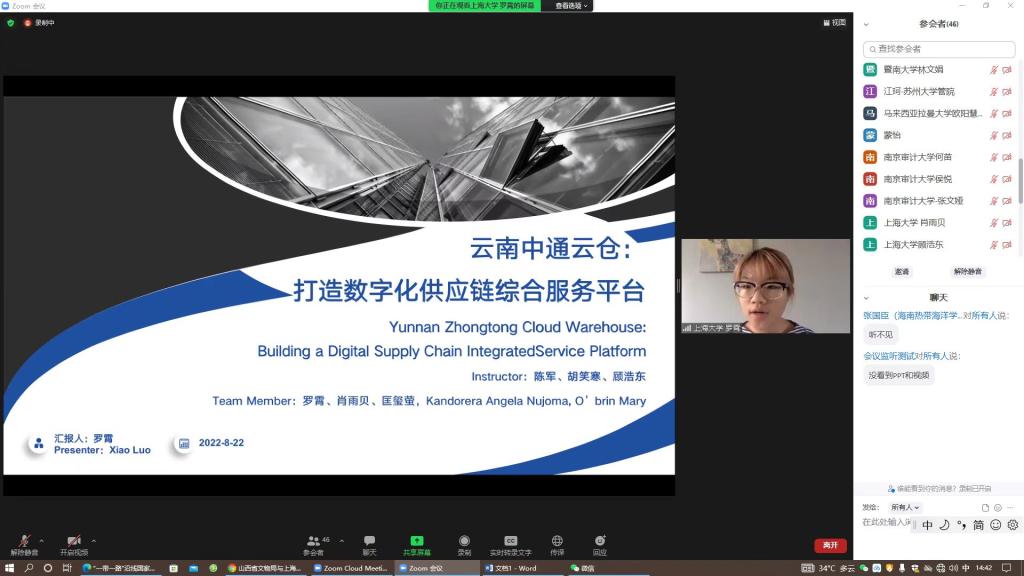Image resolution: width=1024 pixels, height=576 pixels.
Task: Click the 邀请 invite button
Action: click(x=902, y=271)
